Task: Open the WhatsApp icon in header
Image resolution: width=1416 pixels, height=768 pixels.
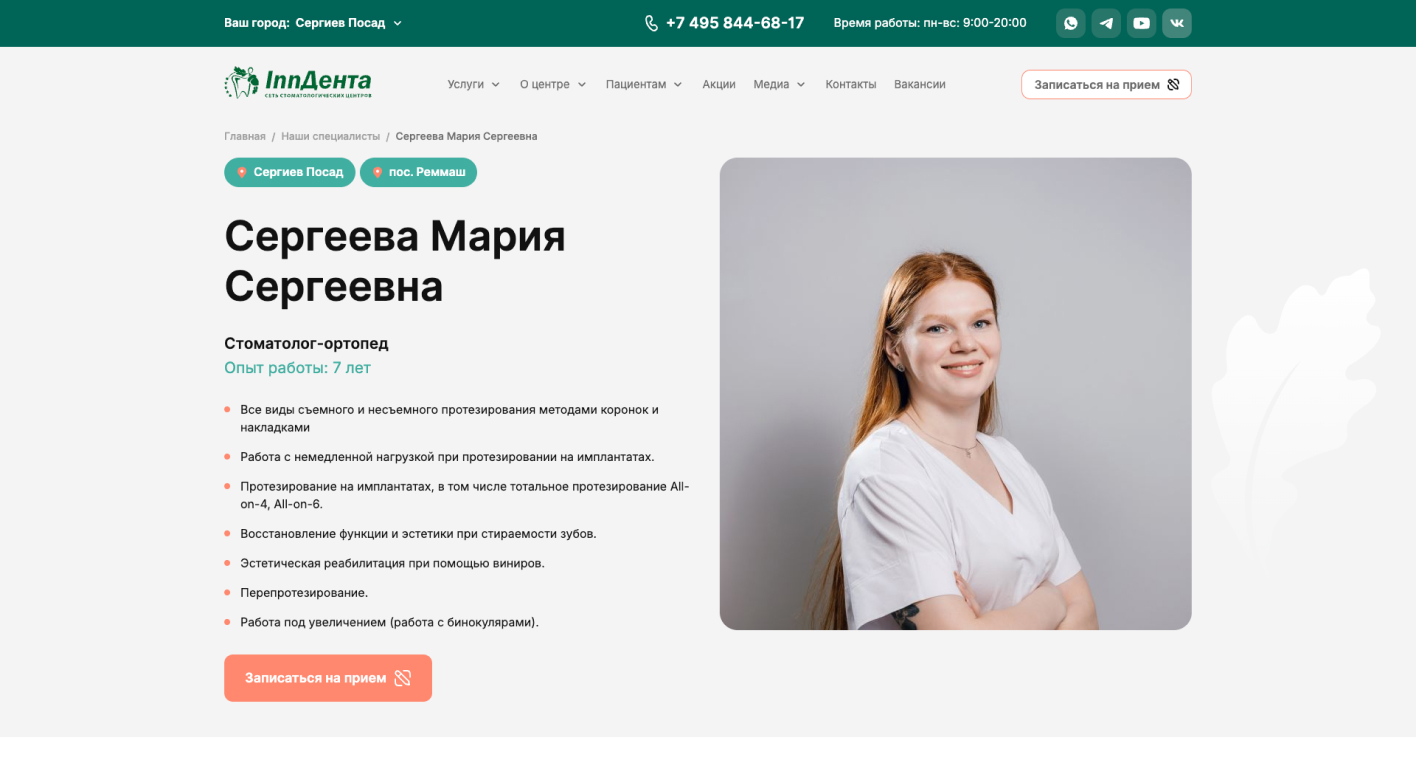Action: click(x=1071, y=23)
